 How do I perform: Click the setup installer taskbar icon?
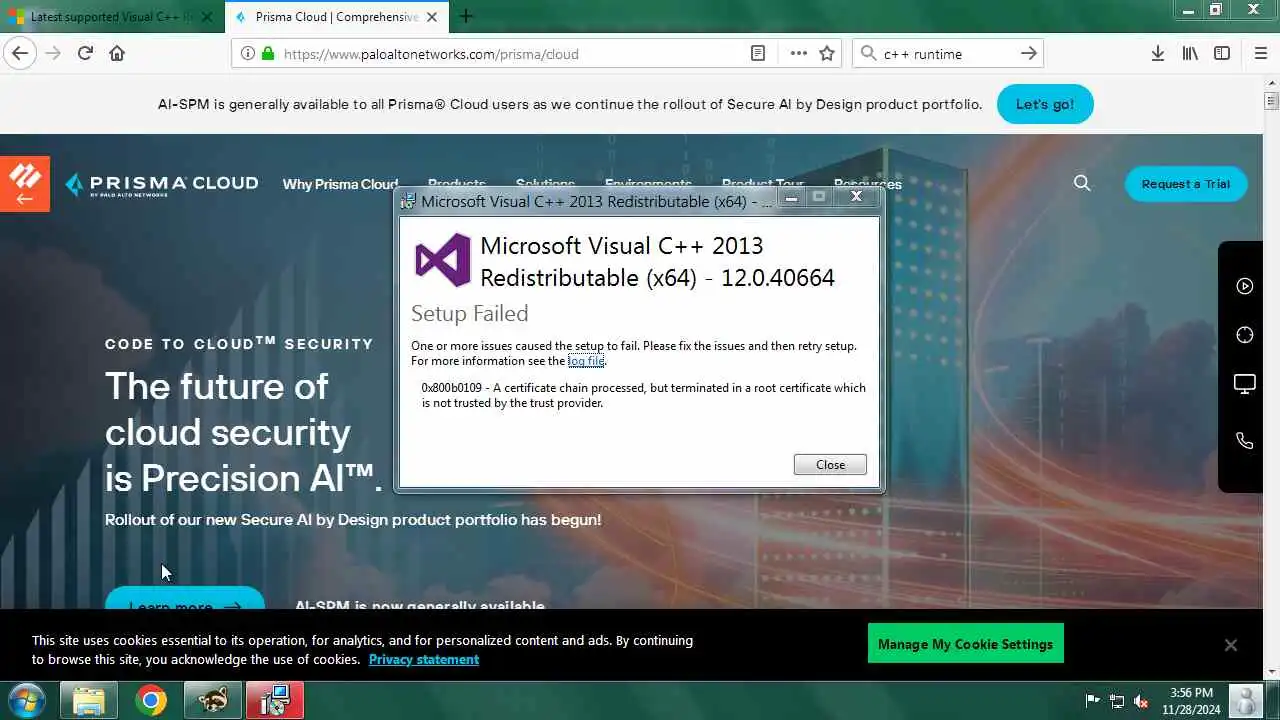[x=275, y=701]
